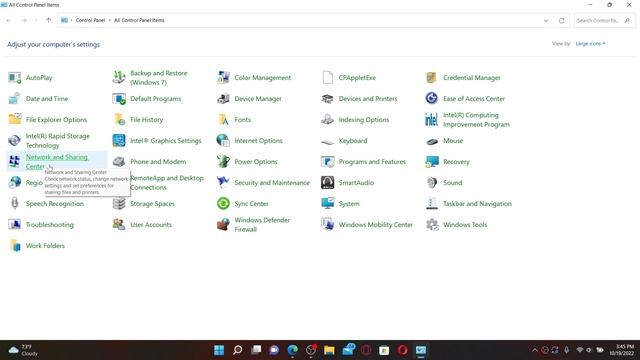The width and height of the screenshot is (640, 360).
Task: Open the Sync Center icon
Action: coord(223,203)
